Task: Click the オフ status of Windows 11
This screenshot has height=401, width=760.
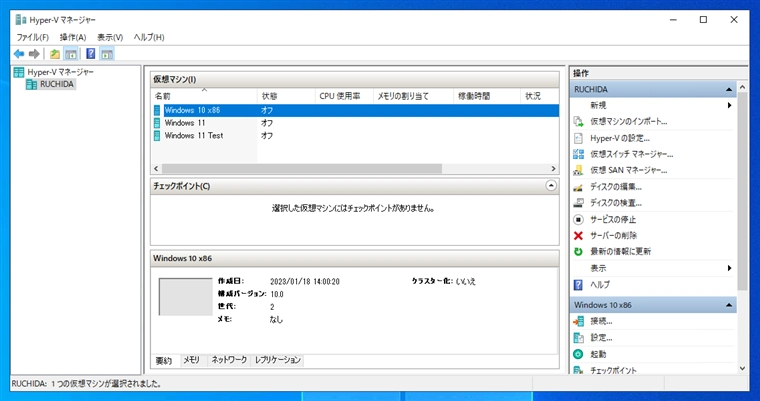Action: 267,123
